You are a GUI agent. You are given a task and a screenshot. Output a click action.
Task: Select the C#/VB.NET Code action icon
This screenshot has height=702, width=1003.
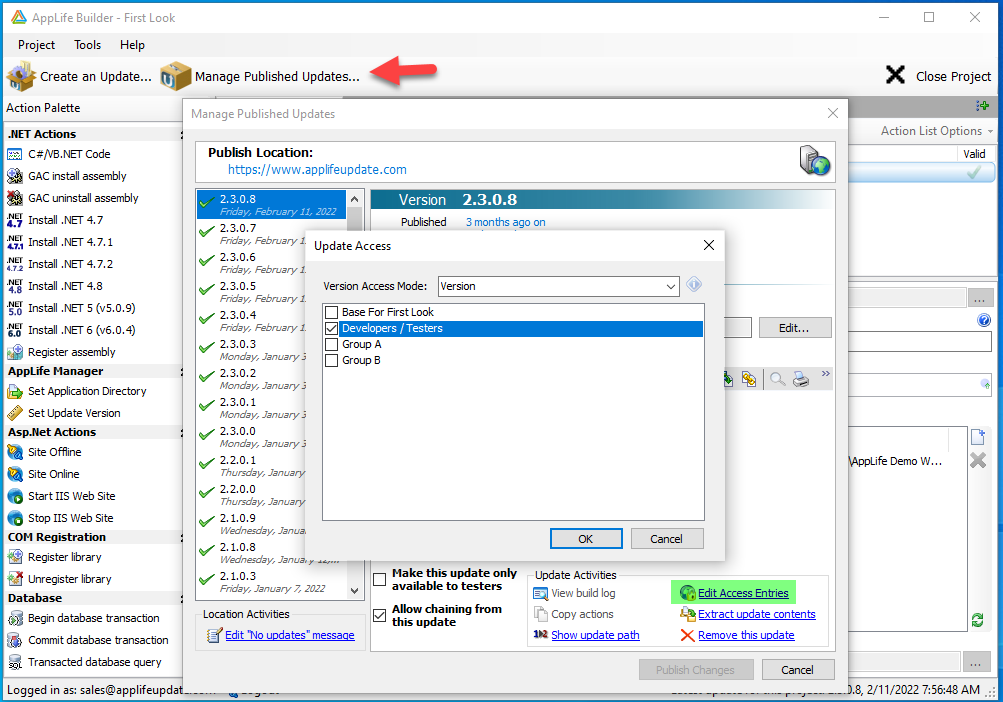[15, 154]
